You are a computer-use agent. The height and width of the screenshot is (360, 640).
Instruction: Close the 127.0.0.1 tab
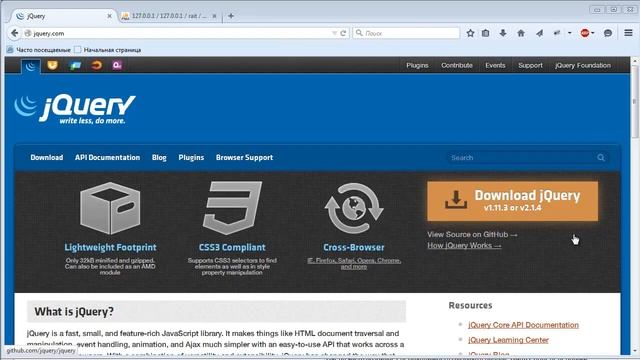(214, 16)
